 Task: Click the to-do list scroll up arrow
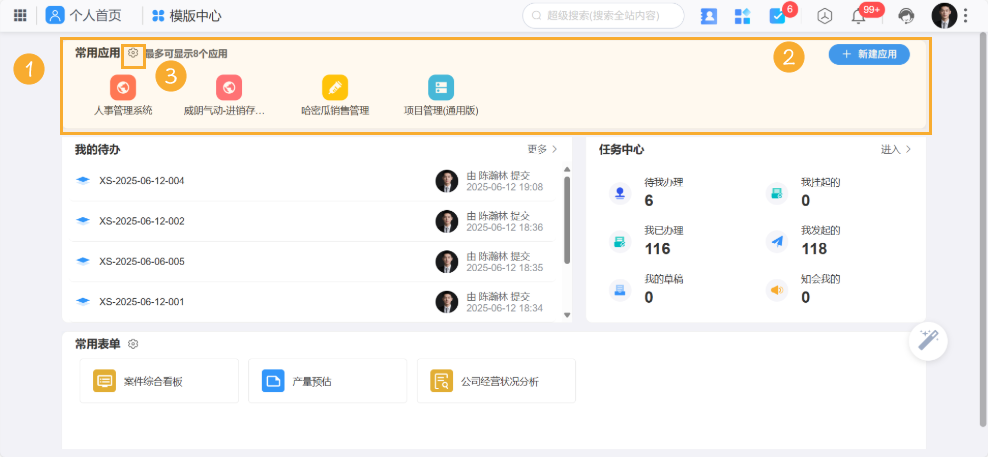pos(567,170)
